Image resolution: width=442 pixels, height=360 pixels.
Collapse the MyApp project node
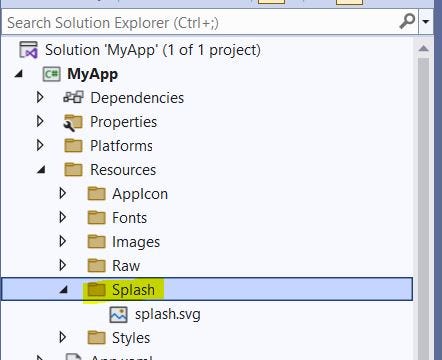point(19,74)
